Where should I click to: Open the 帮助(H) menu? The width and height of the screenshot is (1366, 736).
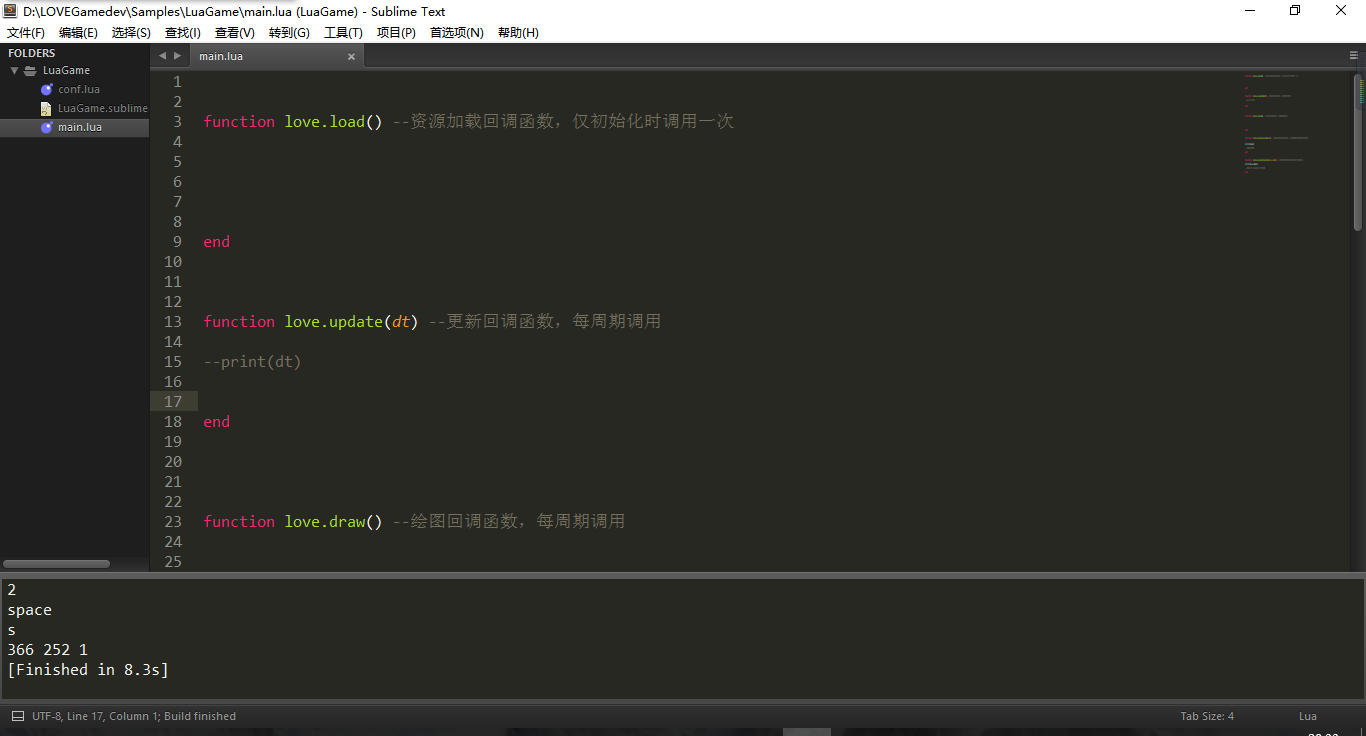[518, 33]
